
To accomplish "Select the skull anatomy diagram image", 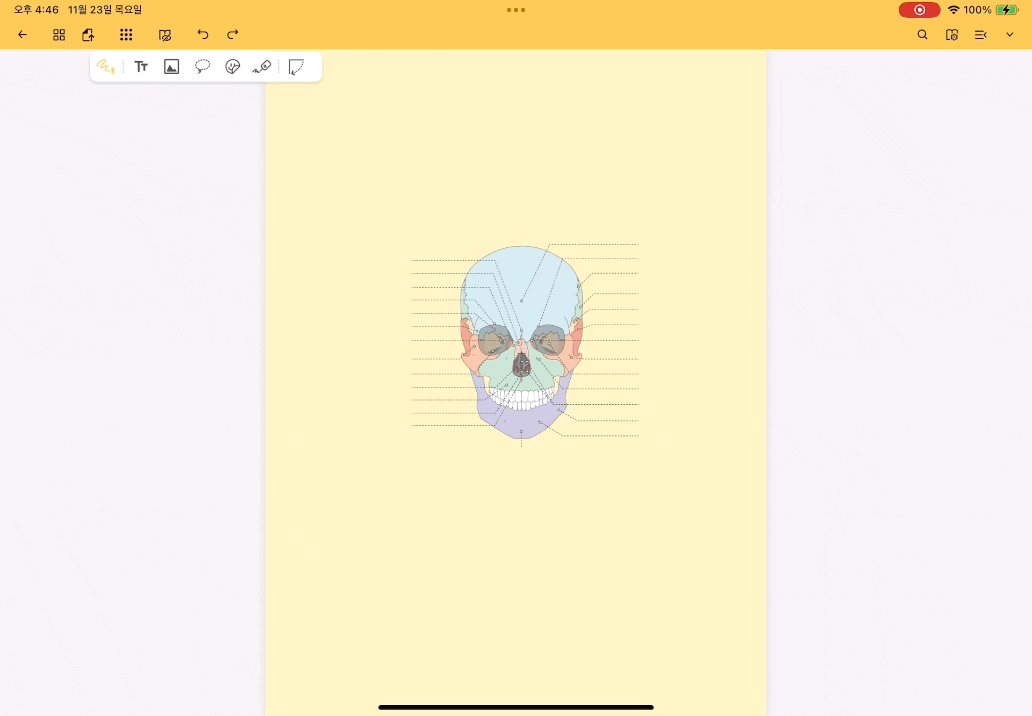I will (x=525, y=345).
